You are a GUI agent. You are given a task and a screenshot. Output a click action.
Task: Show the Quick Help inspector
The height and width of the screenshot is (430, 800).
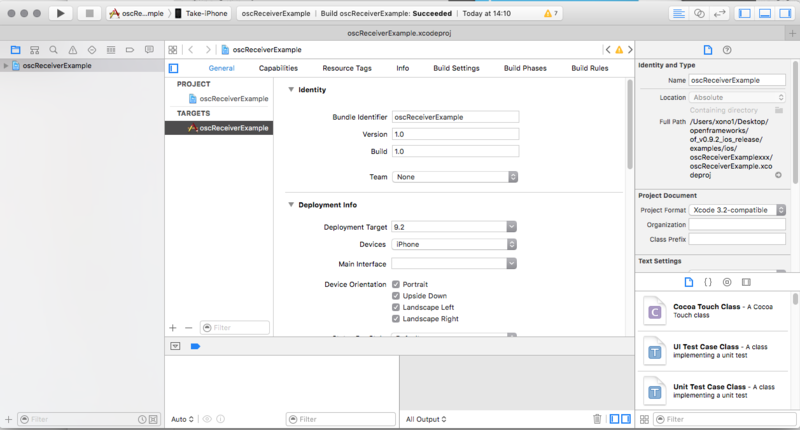click(x=727, y=49)
